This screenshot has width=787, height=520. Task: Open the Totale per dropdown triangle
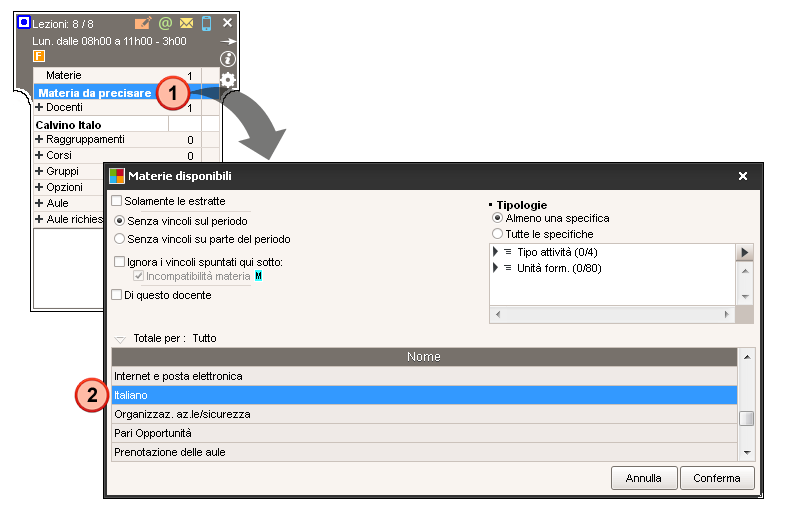[120, 339]
